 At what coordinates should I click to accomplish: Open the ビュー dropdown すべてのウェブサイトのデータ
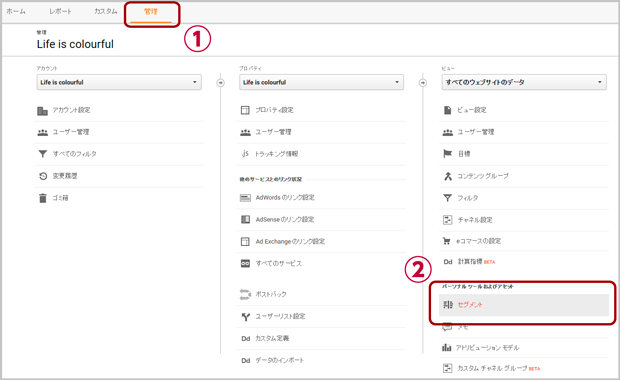click(x=524, y=82)
